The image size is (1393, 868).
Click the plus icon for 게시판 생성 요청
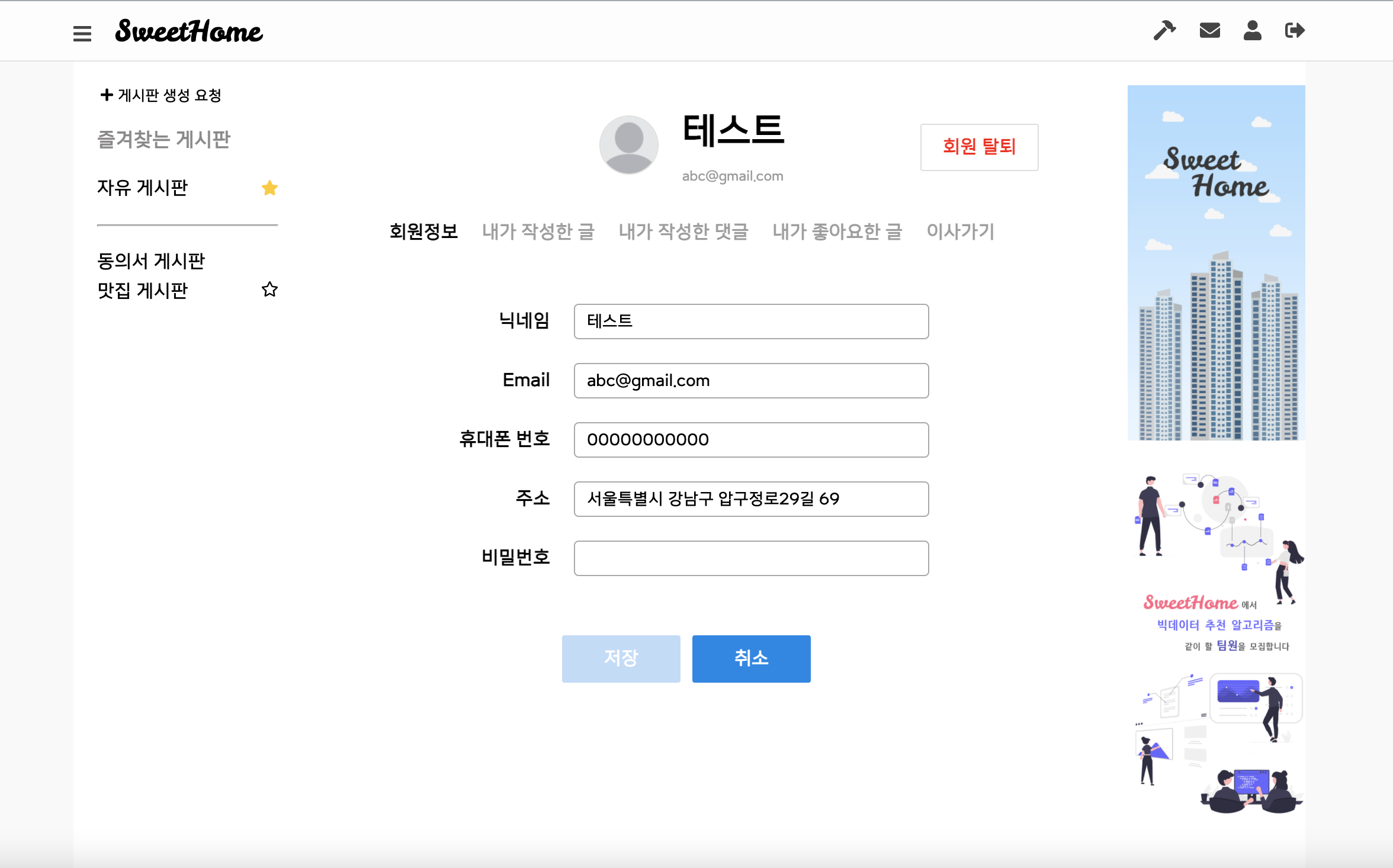point(107,95)
